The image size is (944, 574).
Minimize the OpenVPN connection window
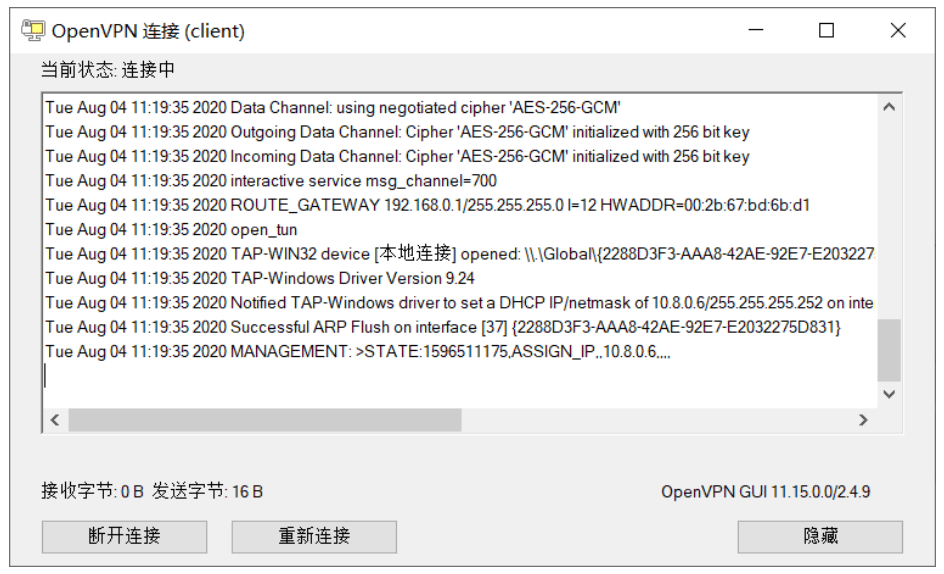tap(756, 30)
